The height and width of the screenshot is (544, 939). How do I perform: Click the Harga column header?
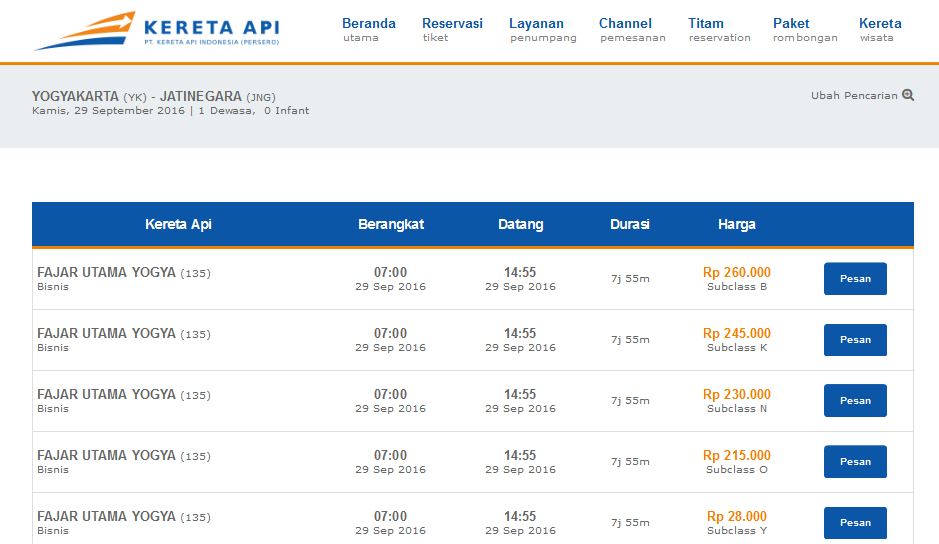click(x=736, y=225)
